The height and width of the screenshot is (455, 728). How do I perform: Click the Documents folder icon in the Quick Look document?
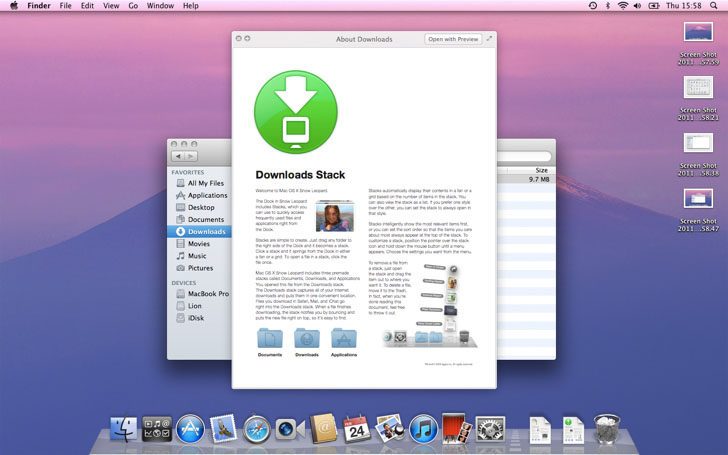click(270, 338)
